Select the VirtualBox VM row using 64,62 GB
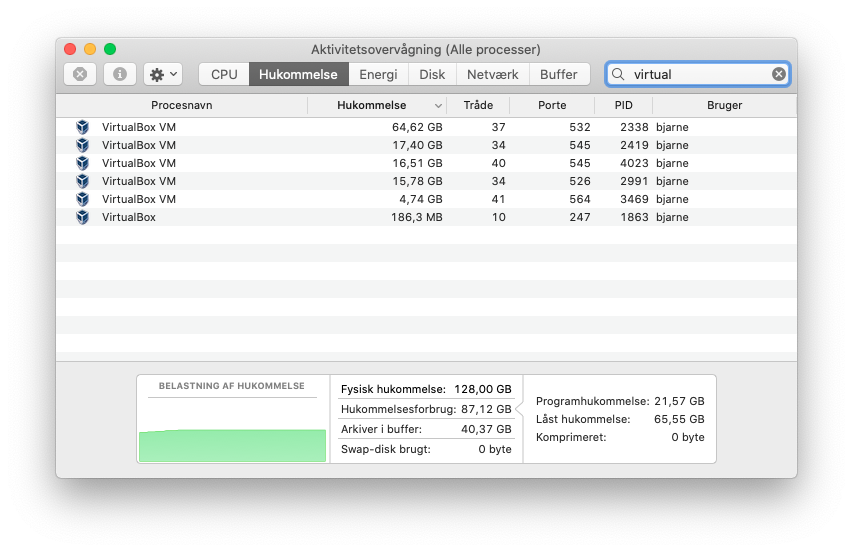 (x=426, y=127)
